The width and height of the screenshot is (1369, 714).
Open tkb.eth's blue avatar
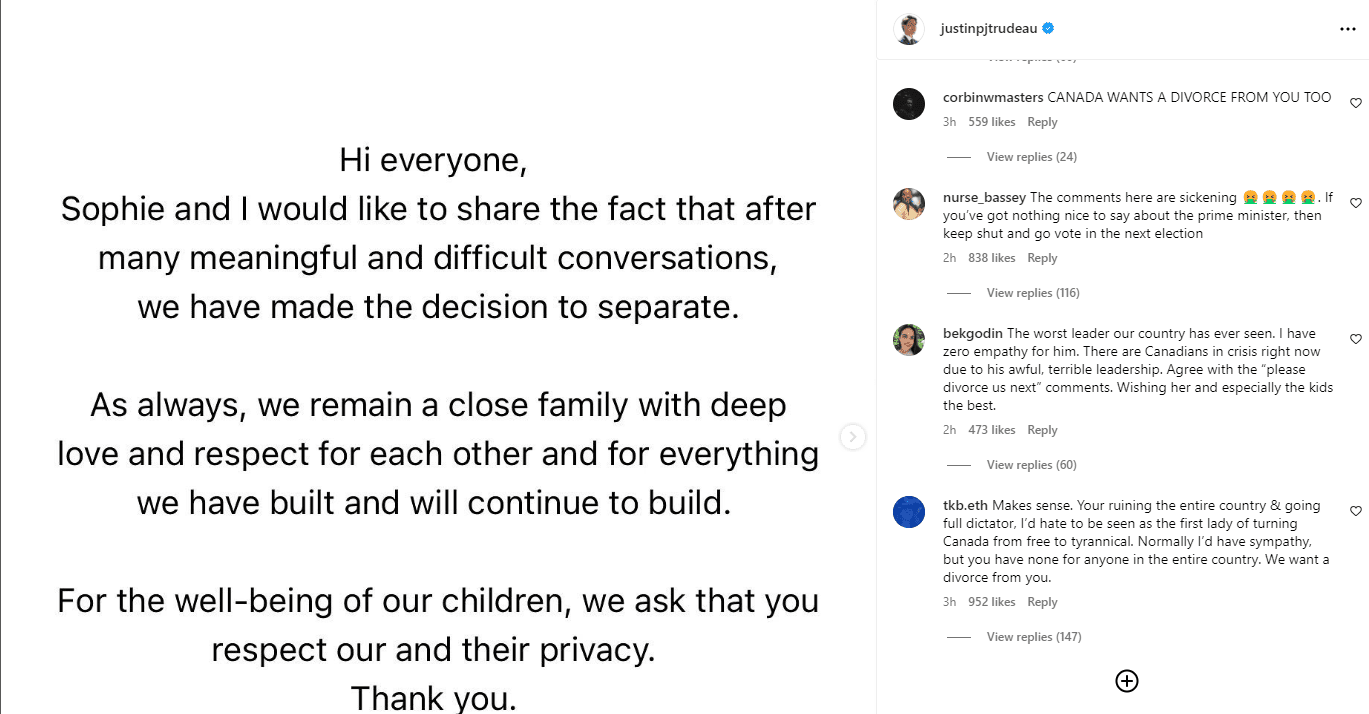click(909, 512)
